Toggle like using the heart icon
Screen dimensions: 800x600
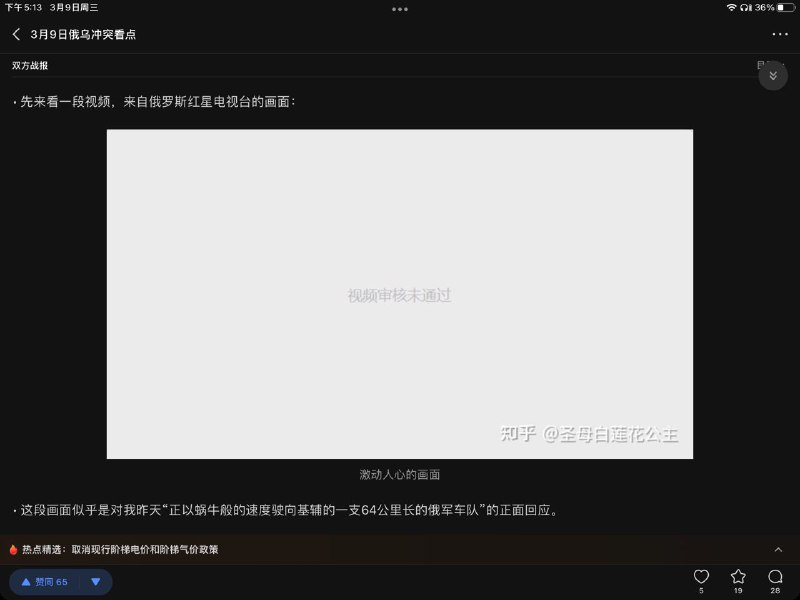[701, 578]
